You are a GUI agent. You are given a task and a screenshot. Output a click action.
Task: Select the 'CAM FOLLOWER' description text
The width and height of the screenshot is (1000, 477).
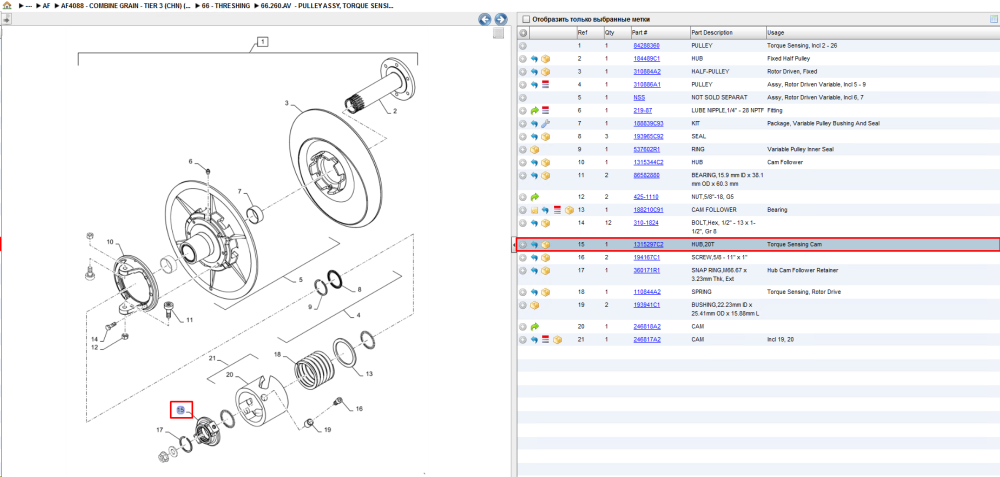pyautogui.click(x=714, y=210)
